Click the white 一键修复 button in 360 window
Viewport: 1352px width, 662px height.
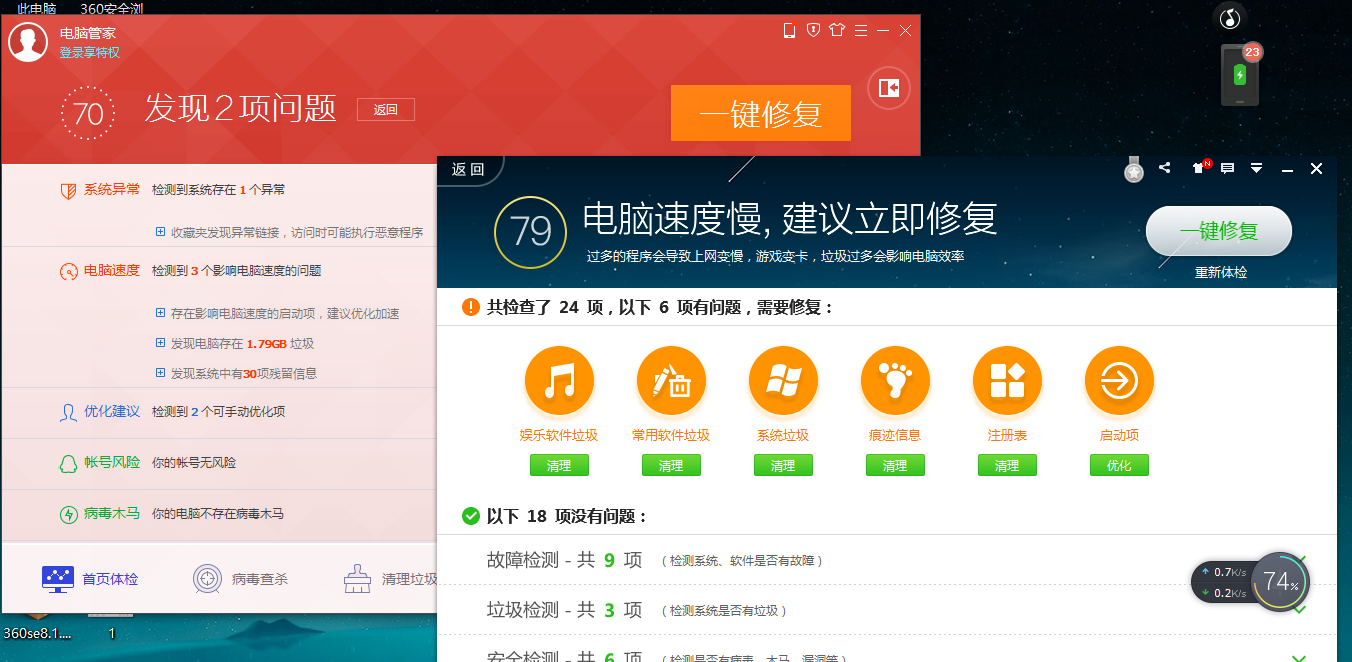(x=1219, y=231)
